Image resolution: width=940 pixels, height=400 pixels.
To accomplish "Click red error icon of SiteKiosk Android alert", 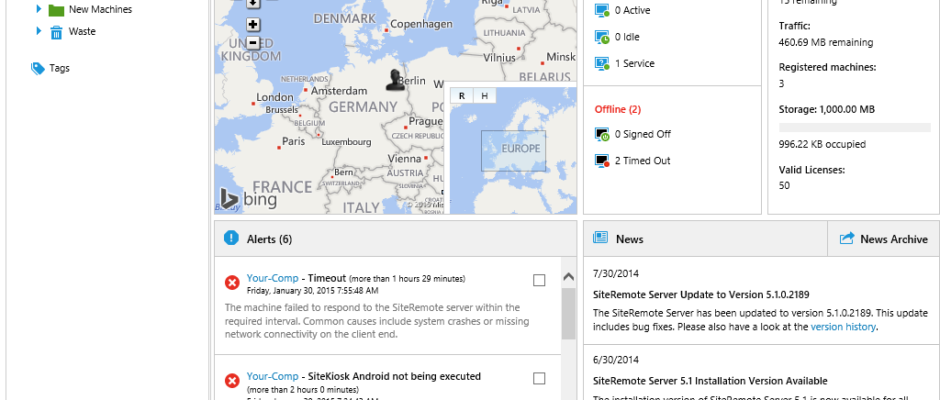I will 232,380.
